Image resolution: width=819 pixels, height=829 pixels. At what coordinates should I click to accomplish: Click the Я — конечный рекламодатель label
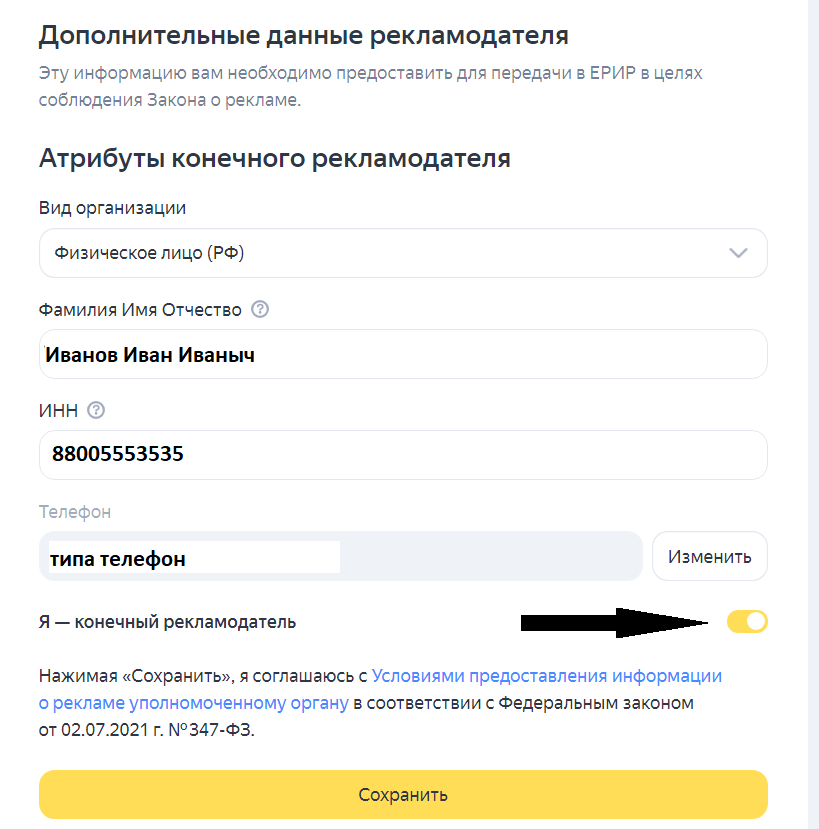click(x=168, y=622)
